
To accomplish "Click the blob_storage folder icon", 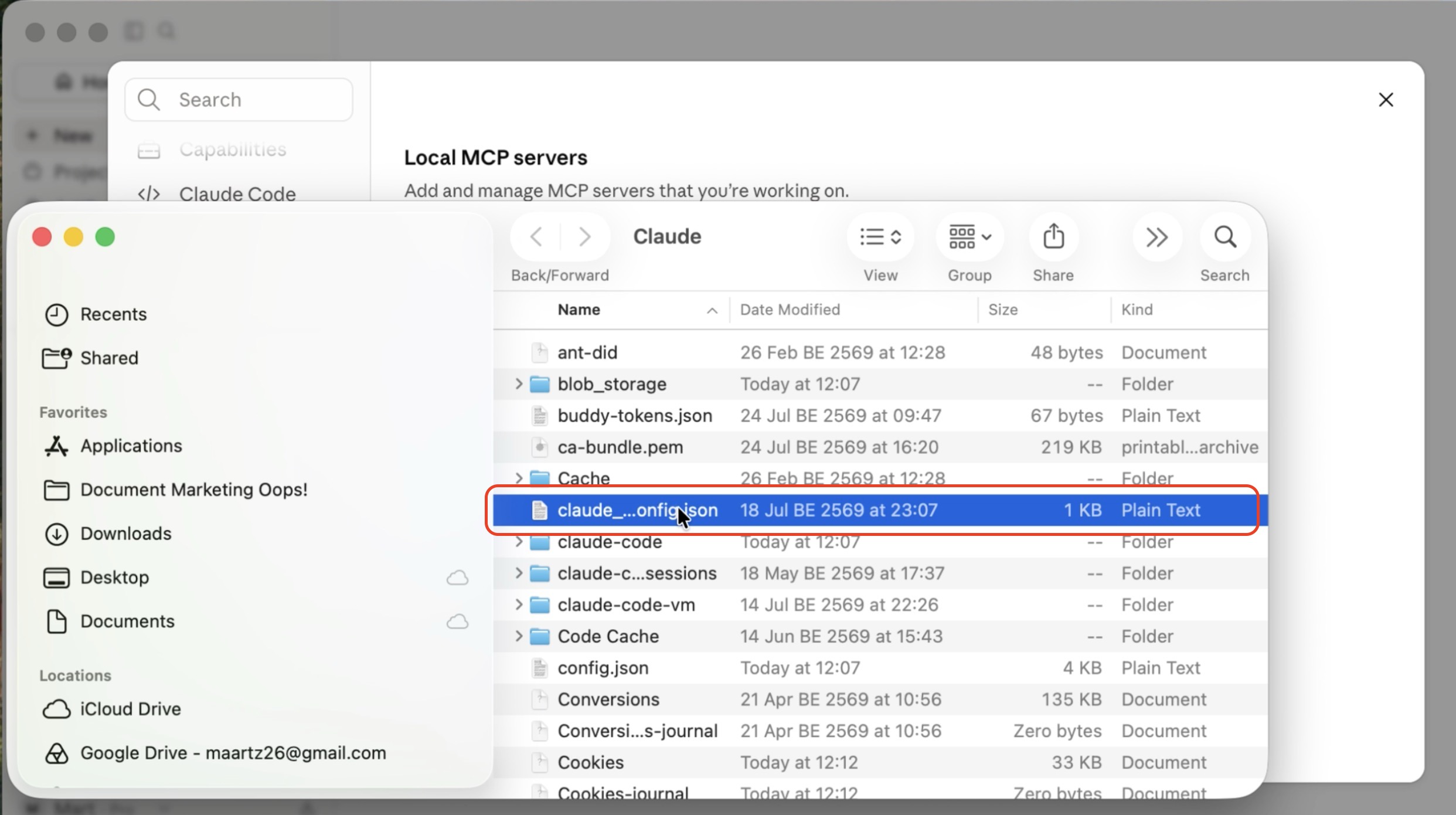I will tap(540, 384).
